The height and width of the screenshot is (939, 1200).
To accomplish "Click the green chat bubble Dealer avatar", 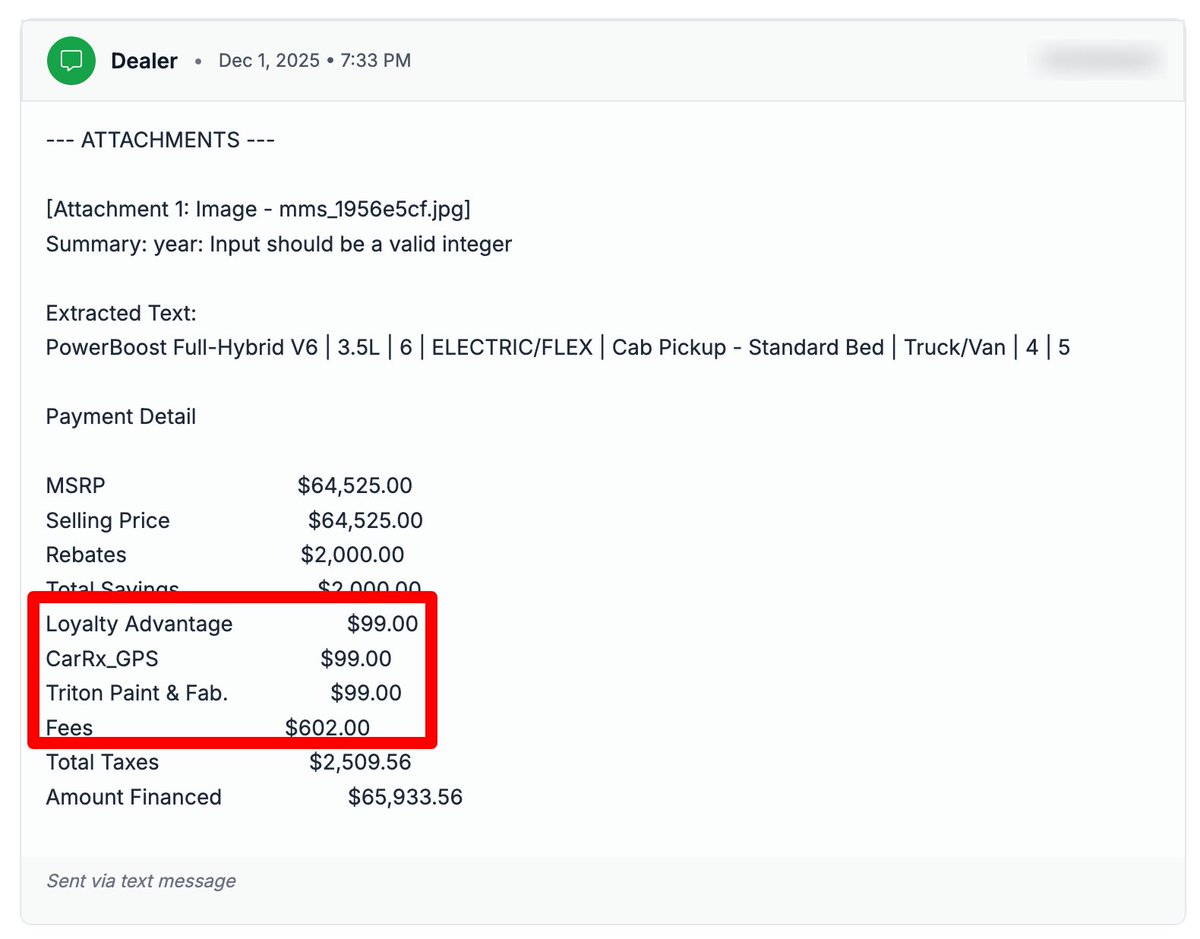I will 71,61.
